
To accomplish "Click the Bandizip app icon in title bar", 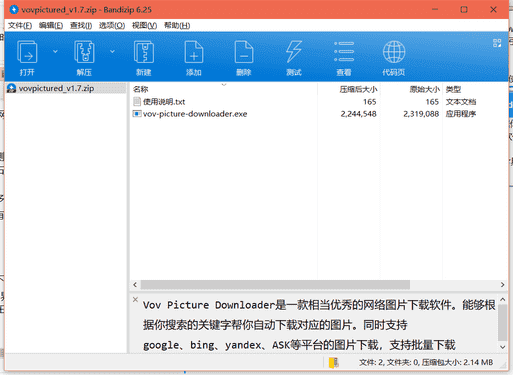I will [14, 10].
